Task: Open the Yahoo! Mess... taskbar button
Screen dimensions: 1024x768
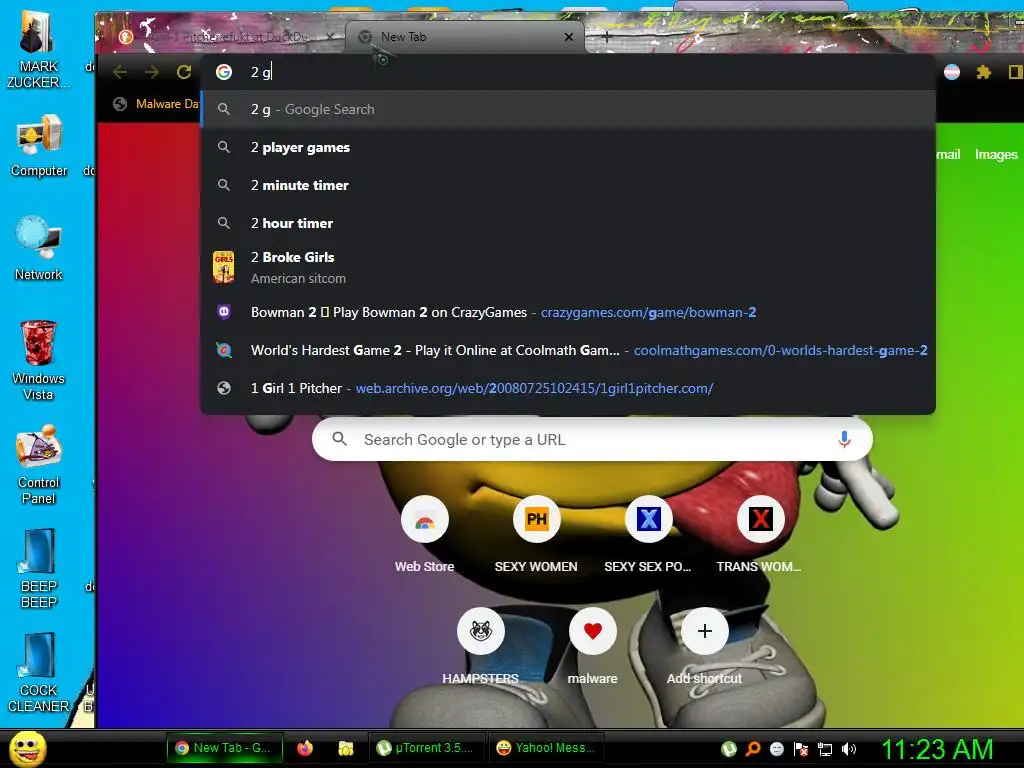Action: pyautogui.click(x=547, y=748)
